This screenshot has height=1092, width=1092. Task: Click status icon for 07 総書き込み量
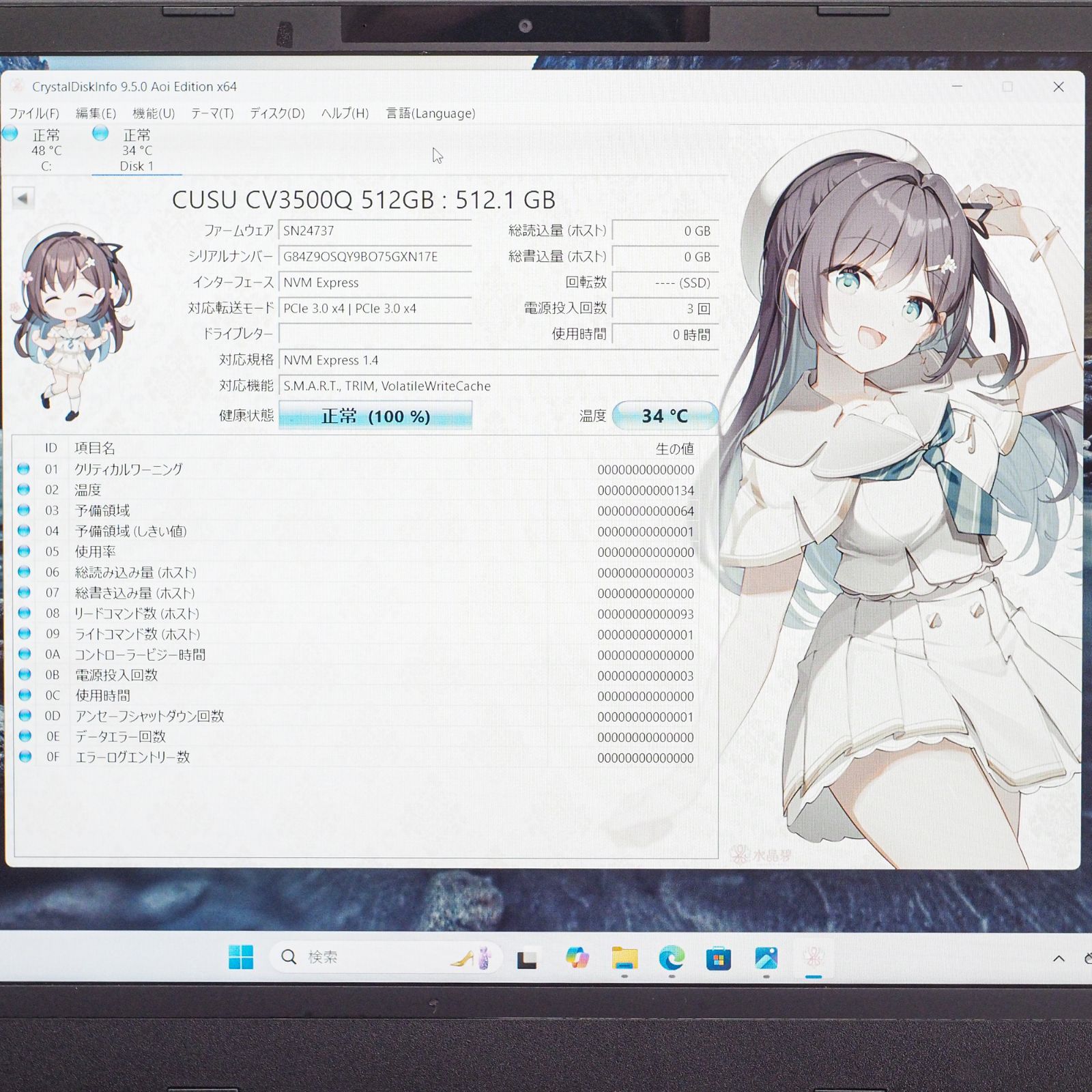[24, 592]
